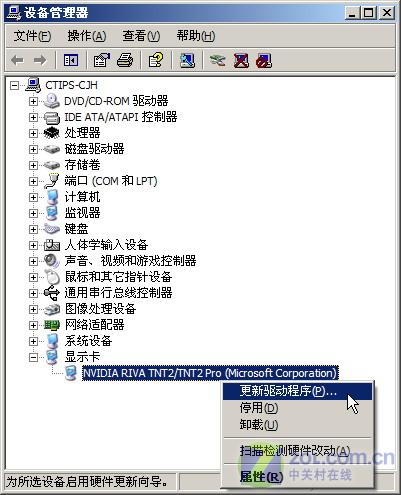
Task: Click the Print toolbar icon
Action: pos(125,60)
